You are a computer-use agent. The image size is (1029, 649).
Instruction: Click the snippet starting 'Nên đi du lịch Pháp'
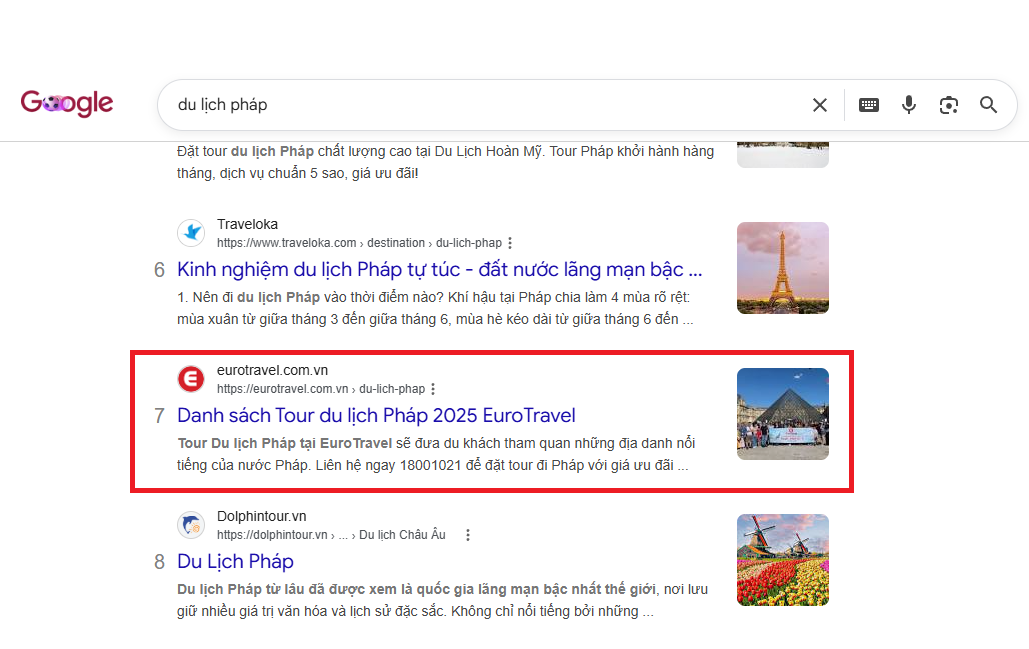[435, 308]
